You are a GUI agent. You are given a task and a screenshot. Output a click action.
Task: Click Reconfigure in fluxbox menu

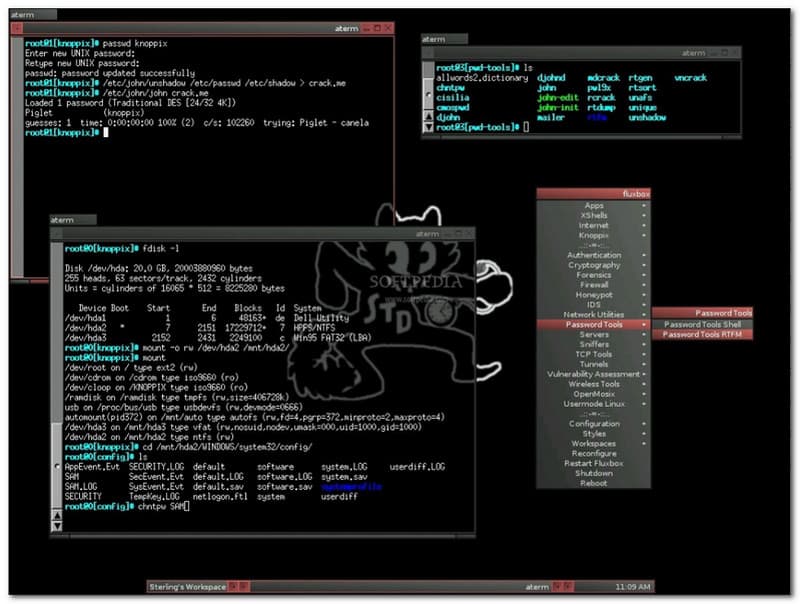pyautogui.click(x=594, y=453)
